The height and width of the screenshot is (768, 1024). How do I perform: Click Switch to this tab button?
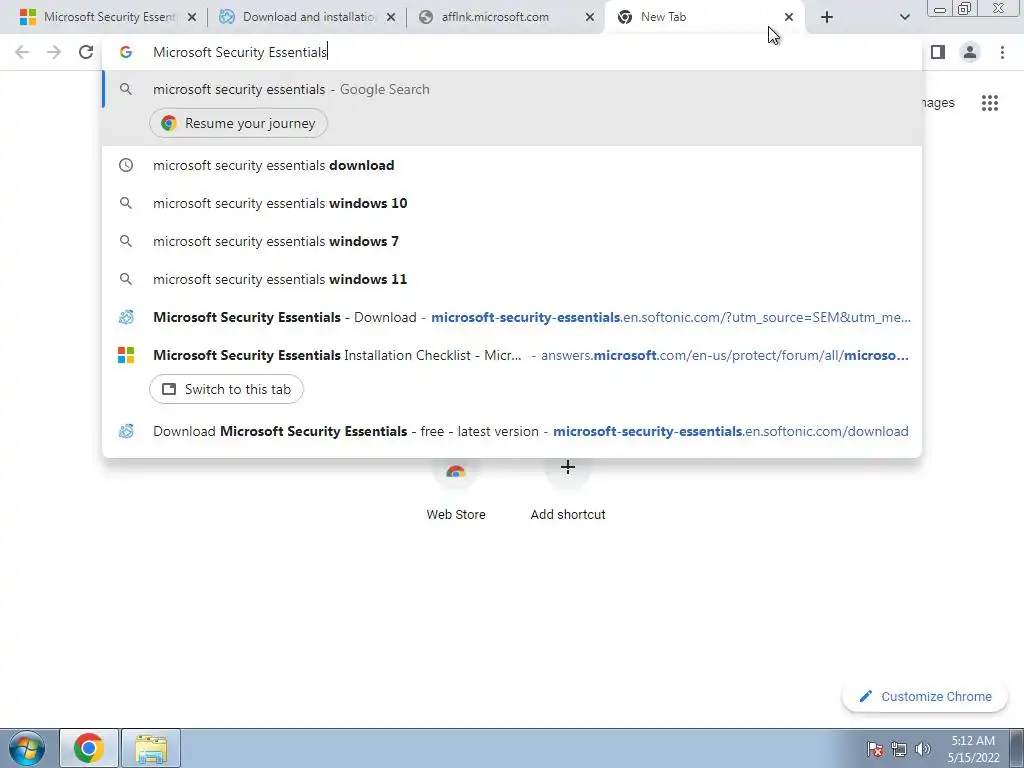[227, 389]
